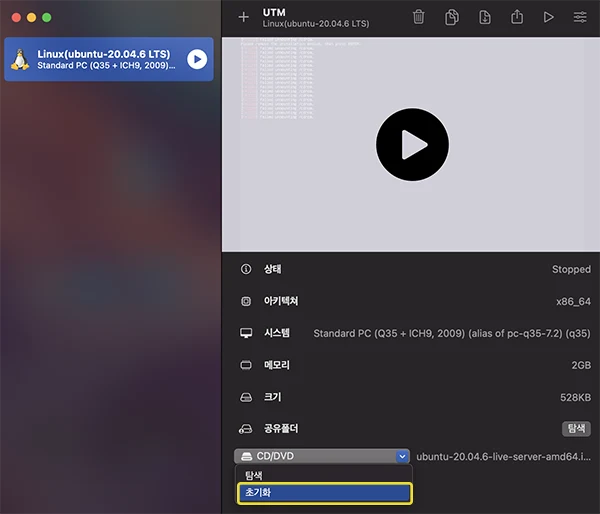Click the 2GB memory value
Image resolution: width=600 pixels, height=514 pixels.
tap(581, 365)
